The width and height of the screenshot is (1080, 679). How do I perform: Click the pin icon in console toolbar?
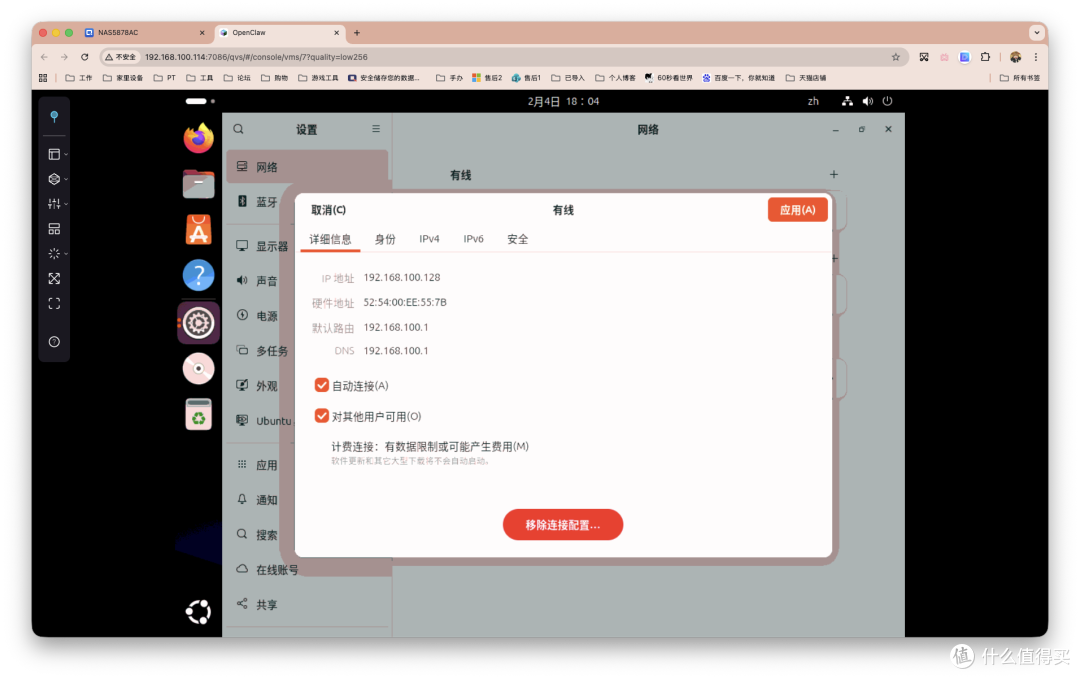point(54,116)
